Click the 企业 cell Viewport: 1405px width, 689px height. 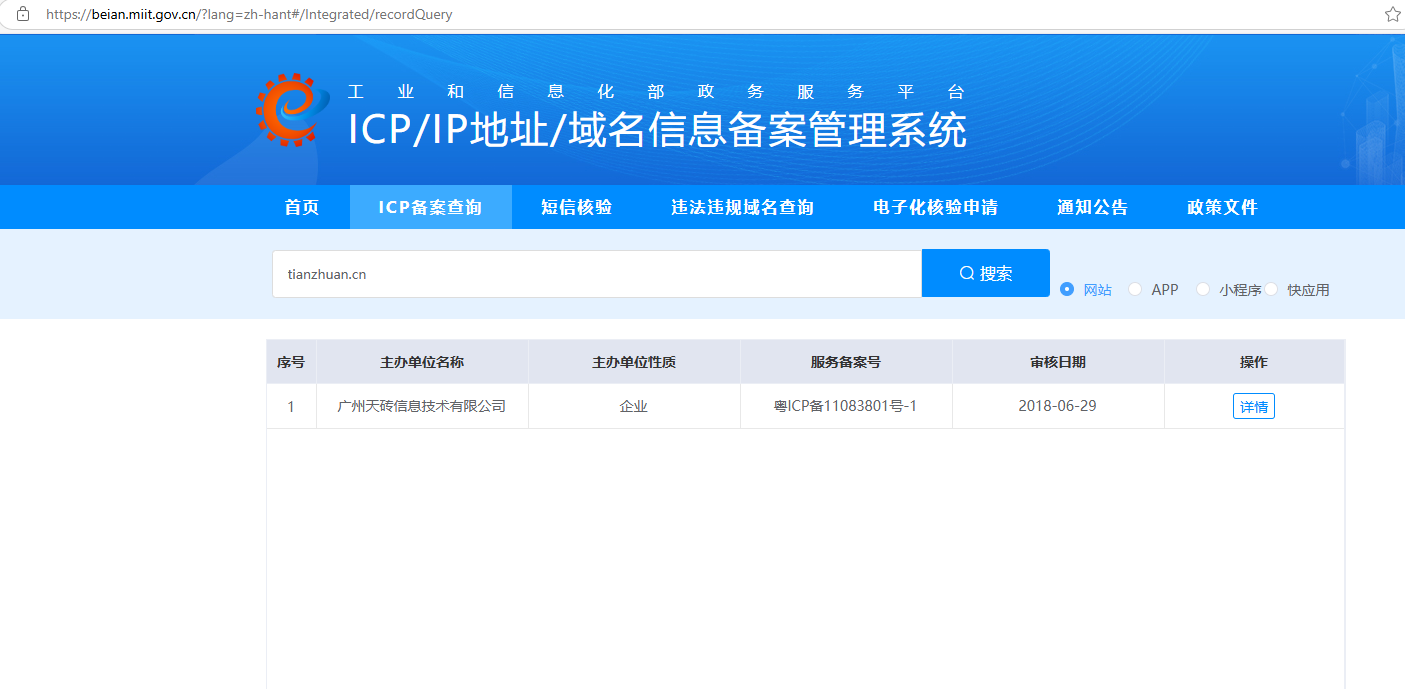tap(634, 407)
